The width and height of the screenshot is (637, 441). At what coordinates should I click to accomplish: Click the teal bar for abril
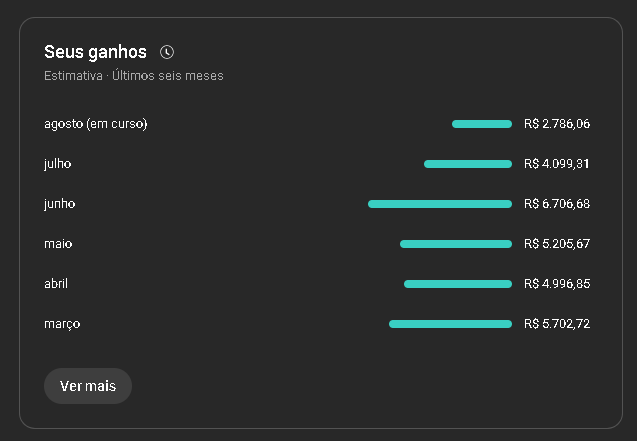click(457, 284)
